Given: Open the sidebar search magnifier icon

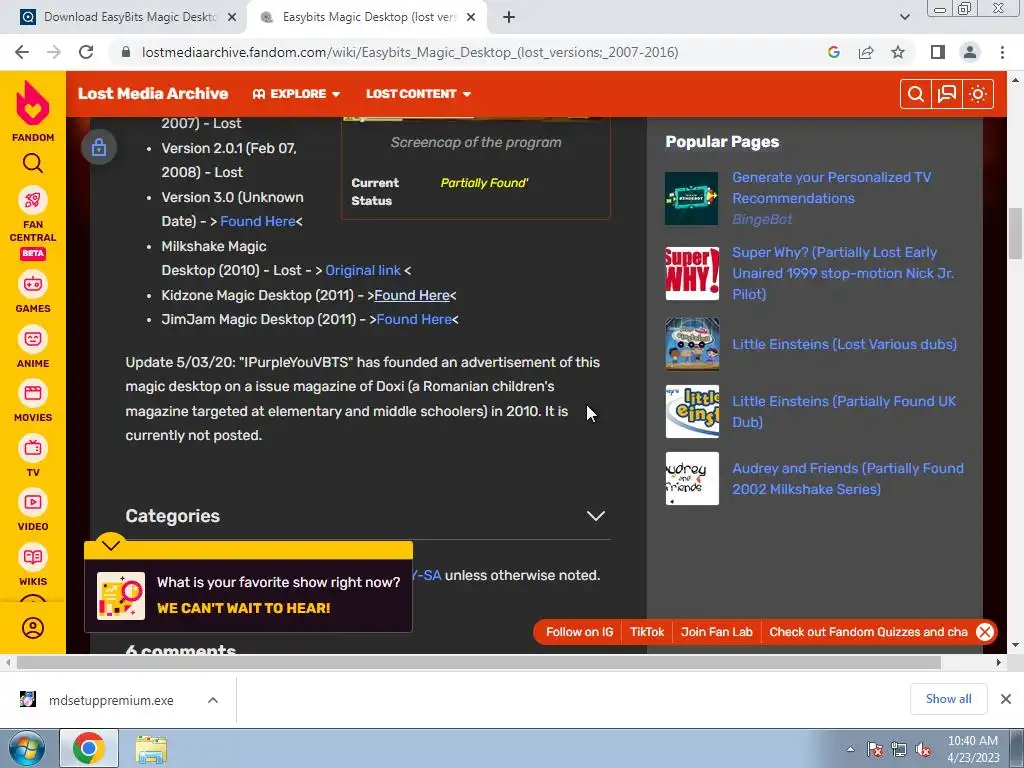Looking at the screenshot, I should (33, 163).
